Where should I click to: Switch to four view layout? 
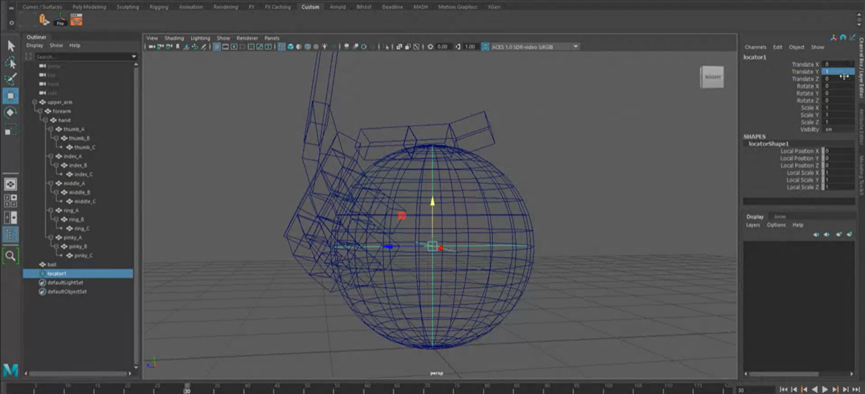[x=10, y=200]
